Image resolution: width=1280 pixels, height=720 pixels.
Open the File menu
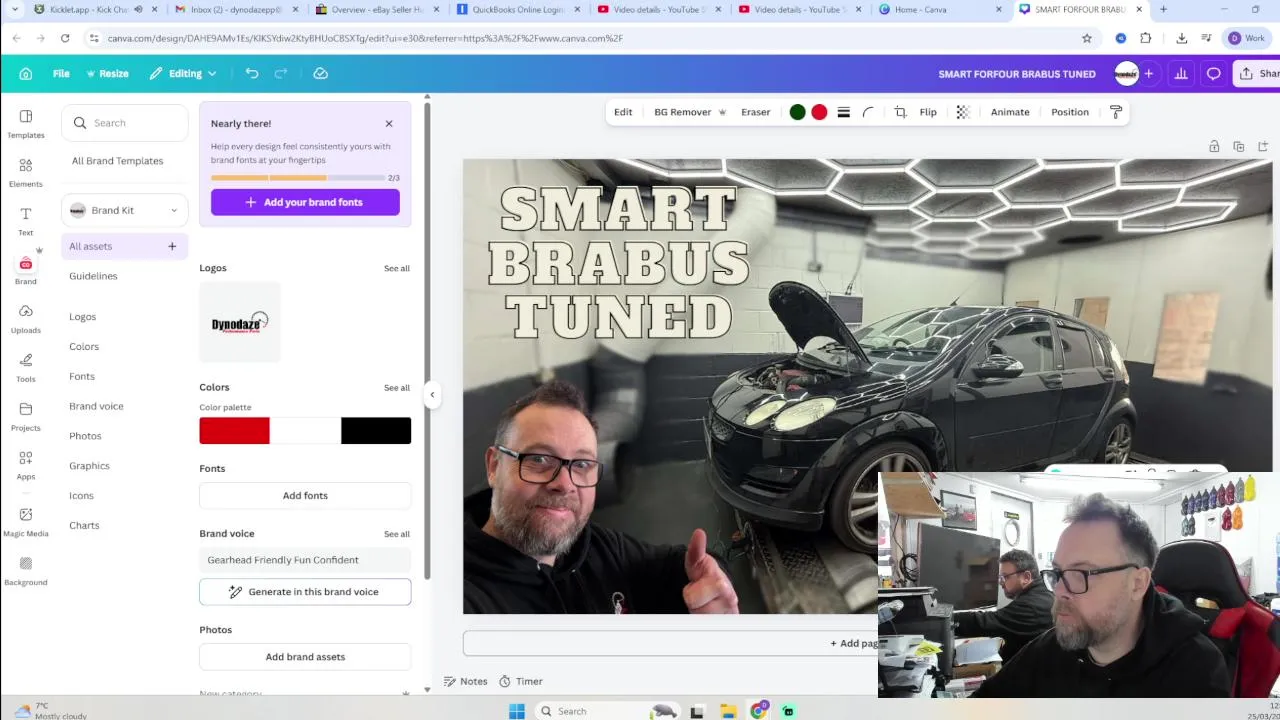click(61, 73)
